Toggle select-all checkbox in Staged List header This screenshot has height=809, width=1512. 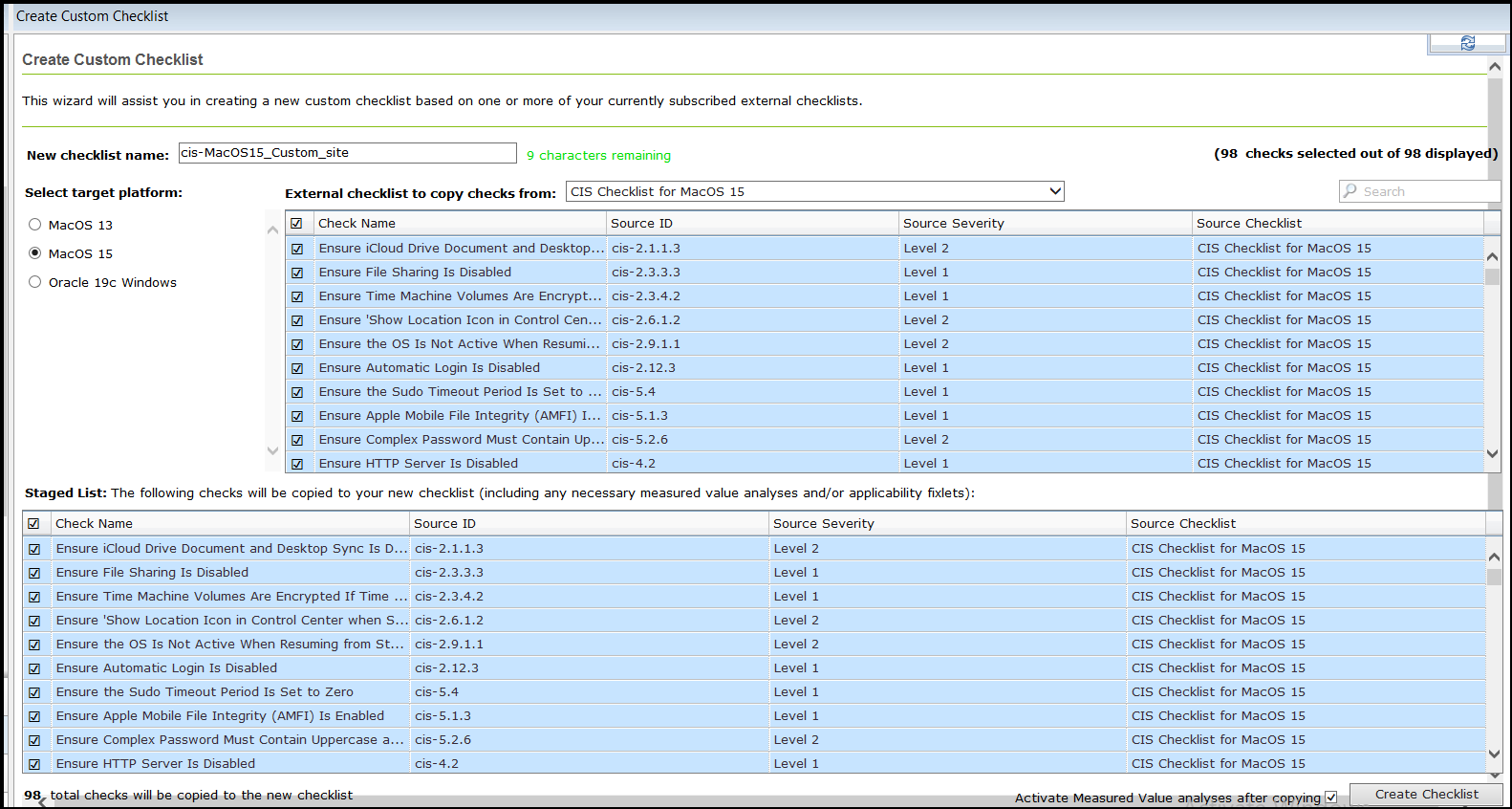[x=33, y=524]
